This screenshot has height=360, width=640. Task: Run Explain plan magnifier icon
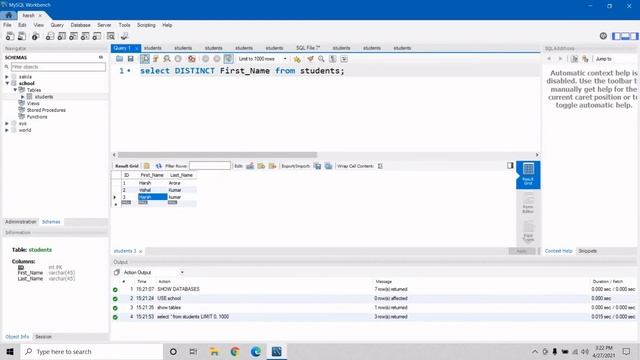tap(167, 59)
